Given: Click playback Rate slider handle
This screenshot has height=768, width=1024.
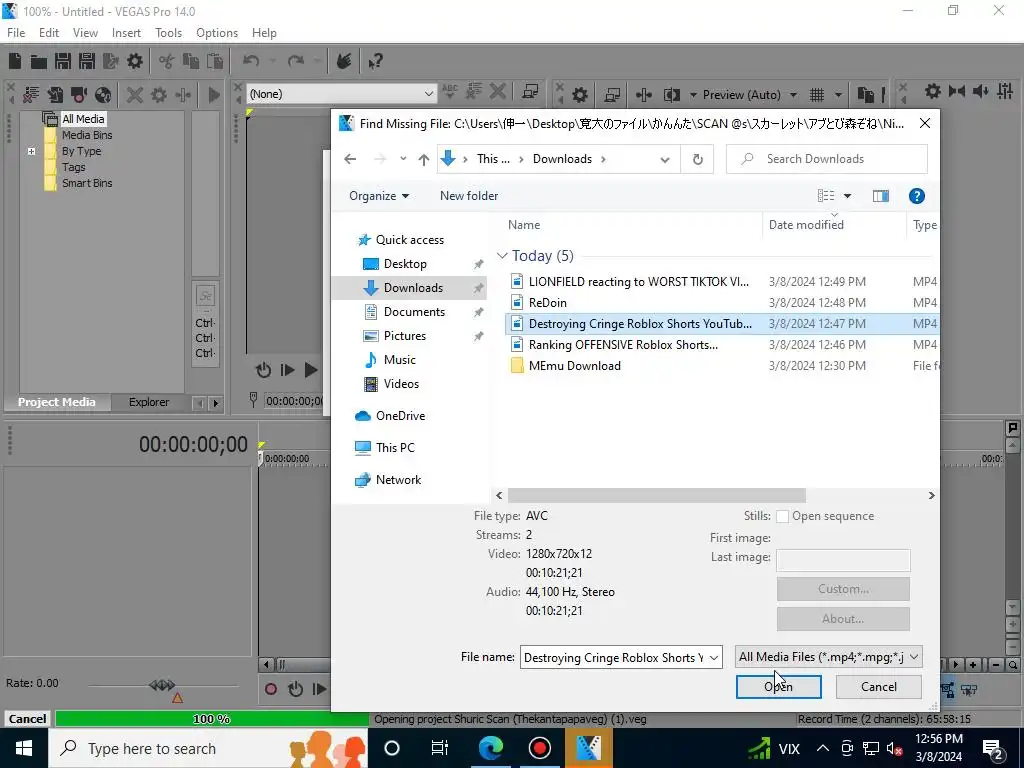Looking at the screenshot, I should 162,685.
